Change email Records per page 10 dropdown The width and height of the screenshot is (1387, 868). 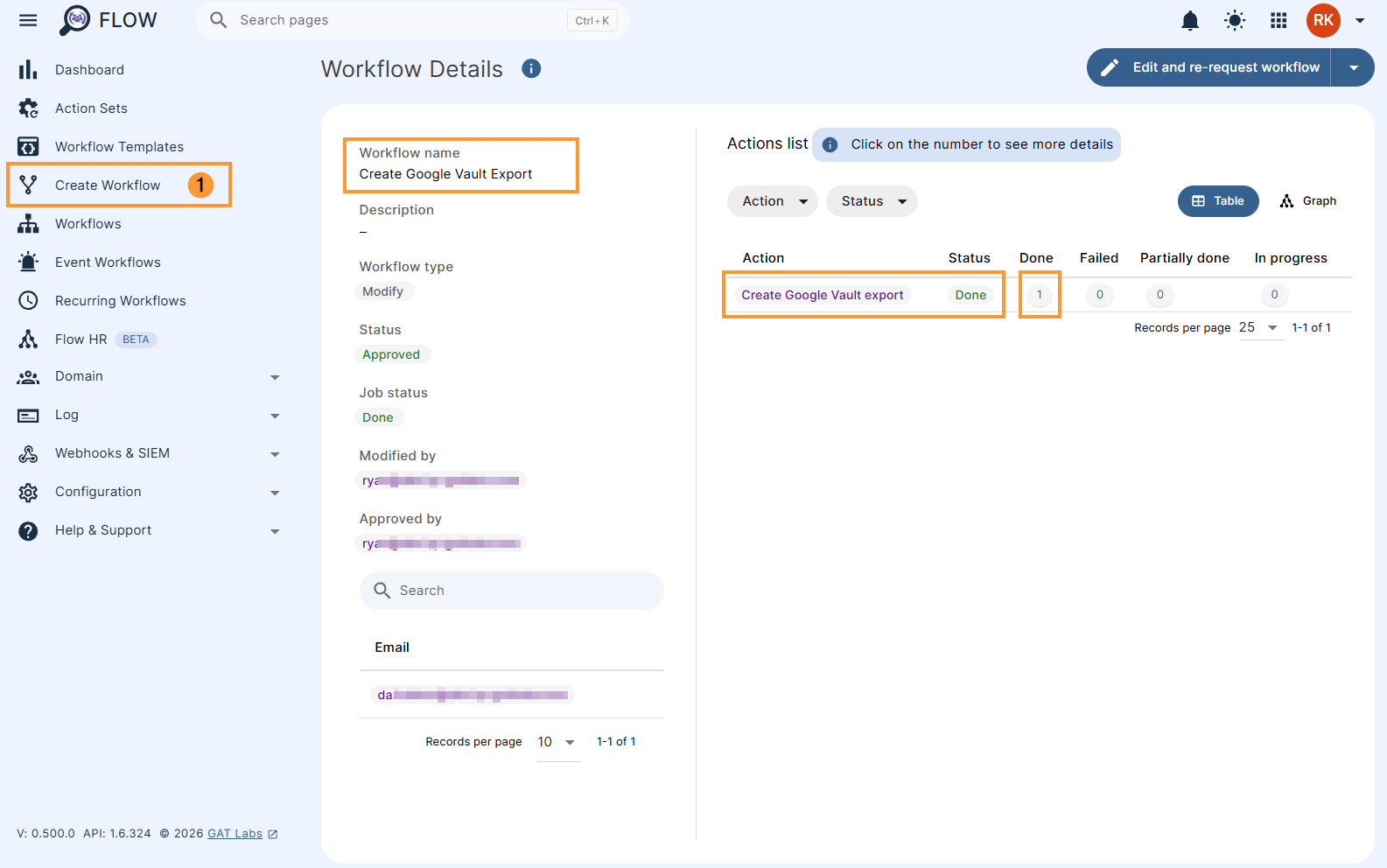coord(558,742)
